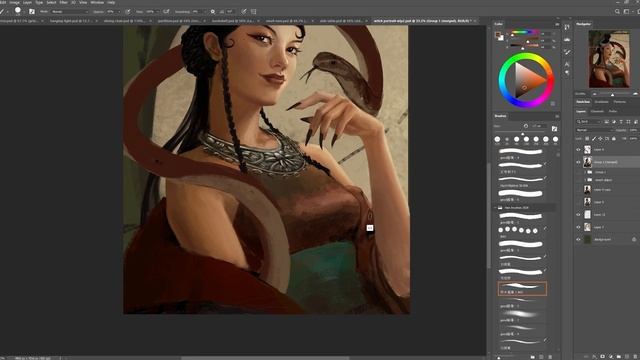Open the workspace switcher icon
The image size is (640, 360).
click(x=627, y=11)
